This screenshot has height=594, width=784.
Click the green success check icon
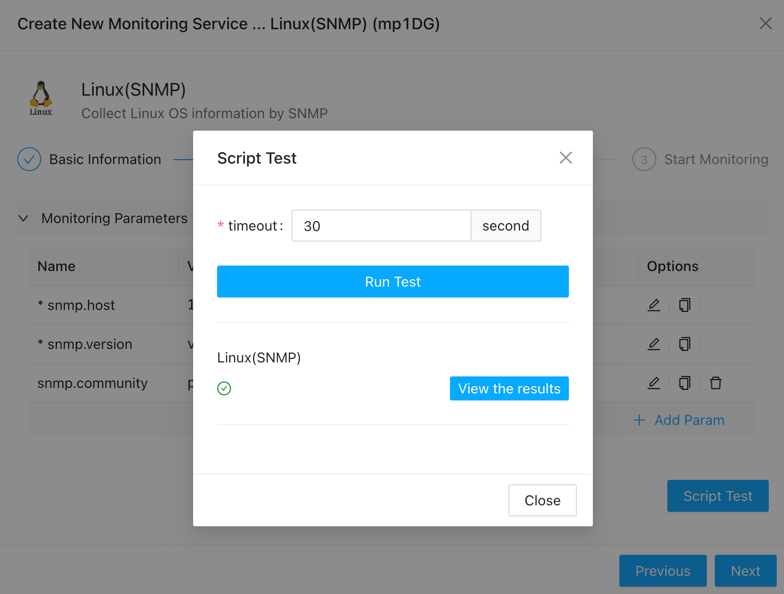[x=224, y=388]
